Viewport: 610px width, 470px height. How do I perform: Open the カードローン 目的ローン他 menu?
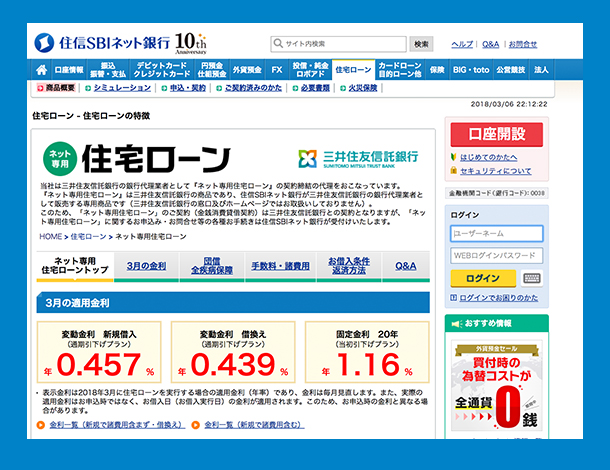pyautogui.click(x=400, y=70)
